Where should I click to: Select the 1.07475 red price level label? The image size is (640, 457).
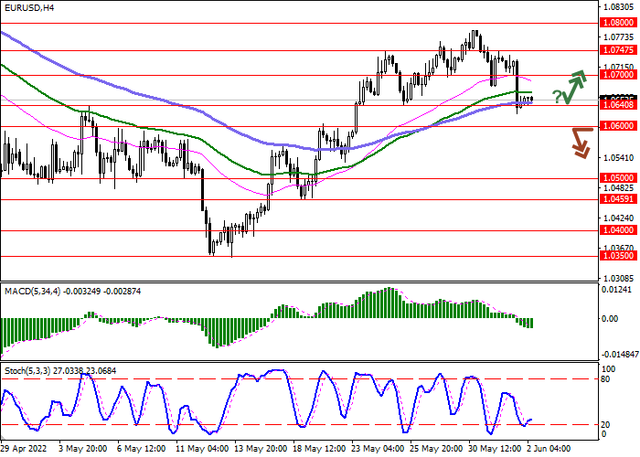619,50
